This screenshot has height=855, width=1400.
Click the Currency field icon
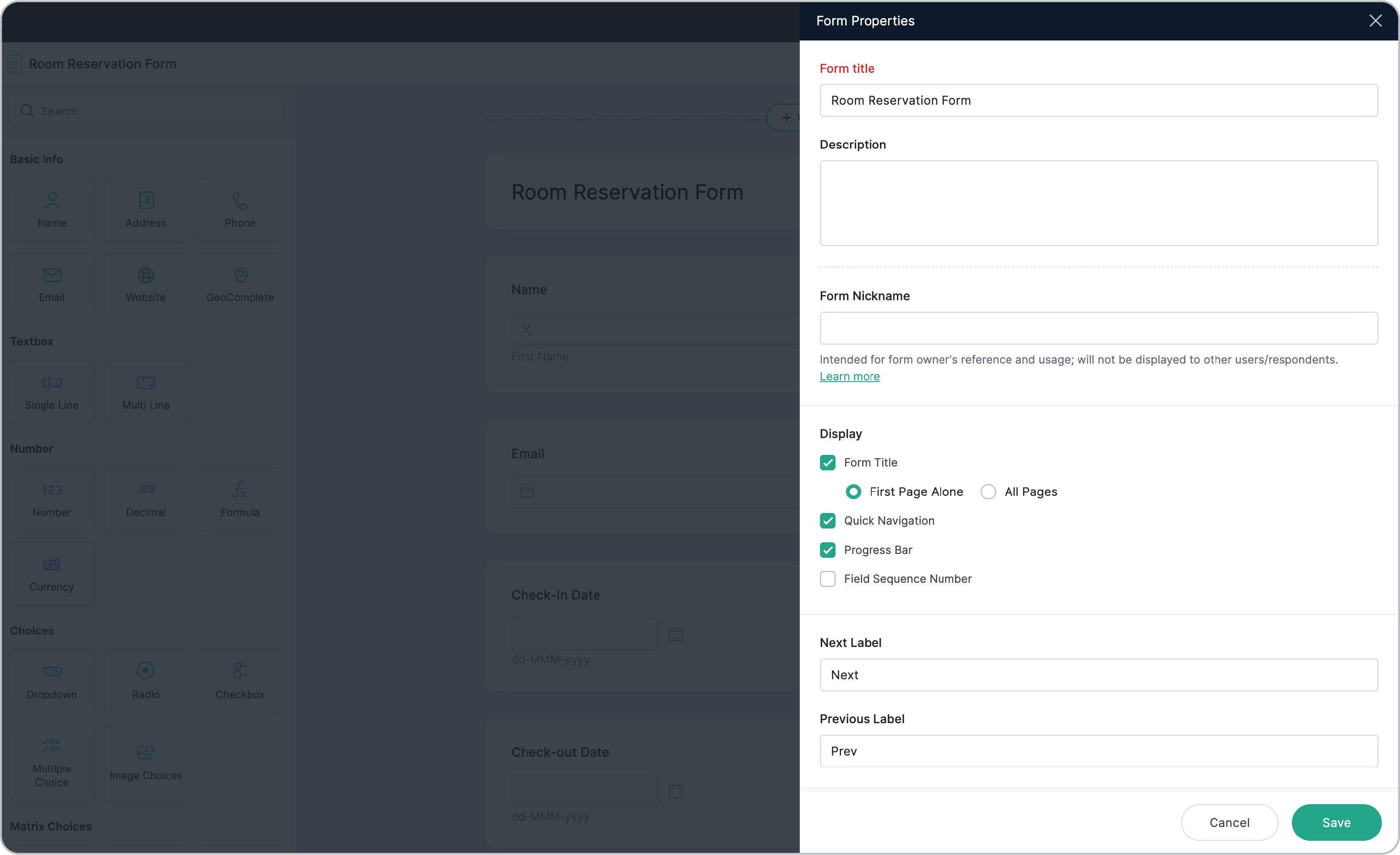tap(52, 565)
